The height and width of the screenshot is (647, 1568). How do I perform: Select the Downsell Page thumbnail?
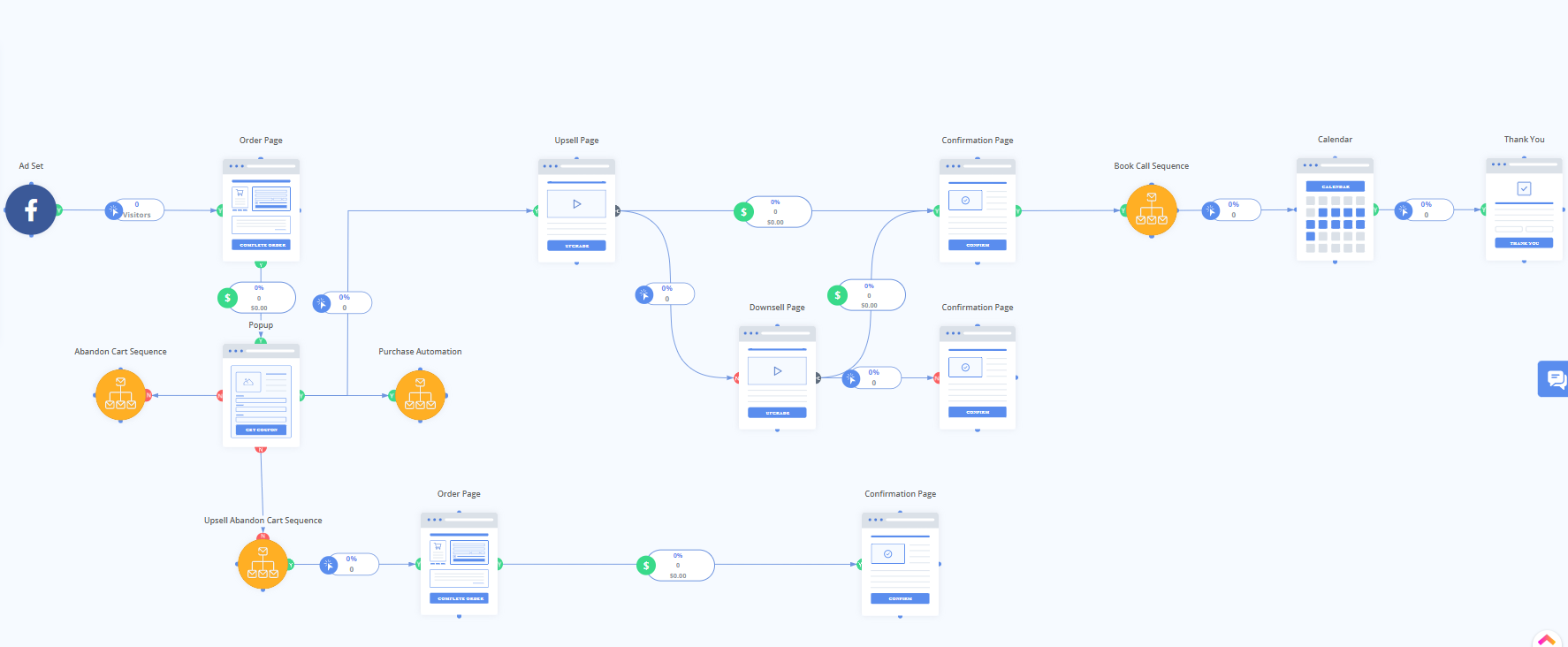tap(777, 377)
